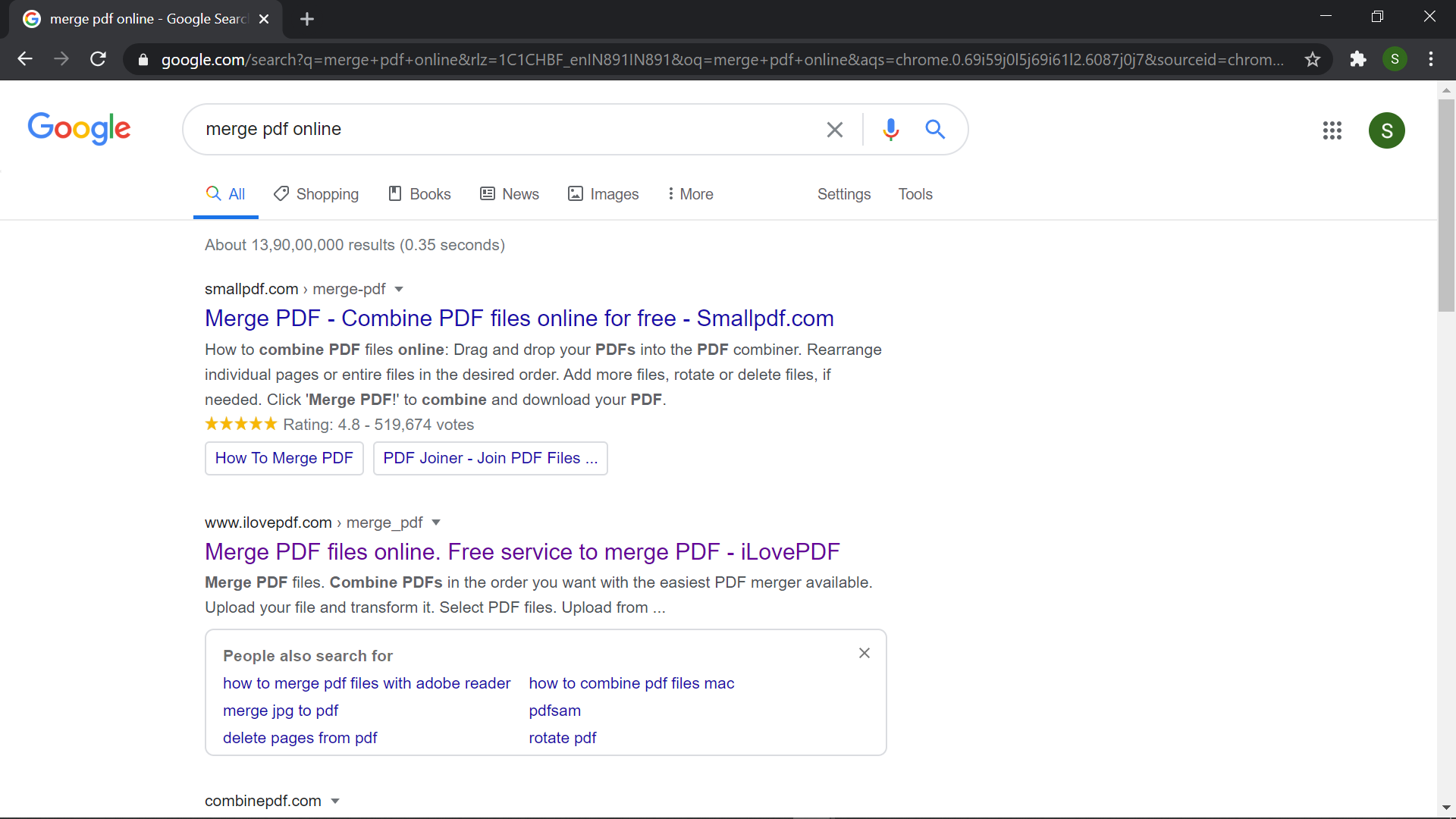Search pdfsam suggestion
This screenshot has height=819, width=1456.
pyautogui.click(x=555, y=711)
